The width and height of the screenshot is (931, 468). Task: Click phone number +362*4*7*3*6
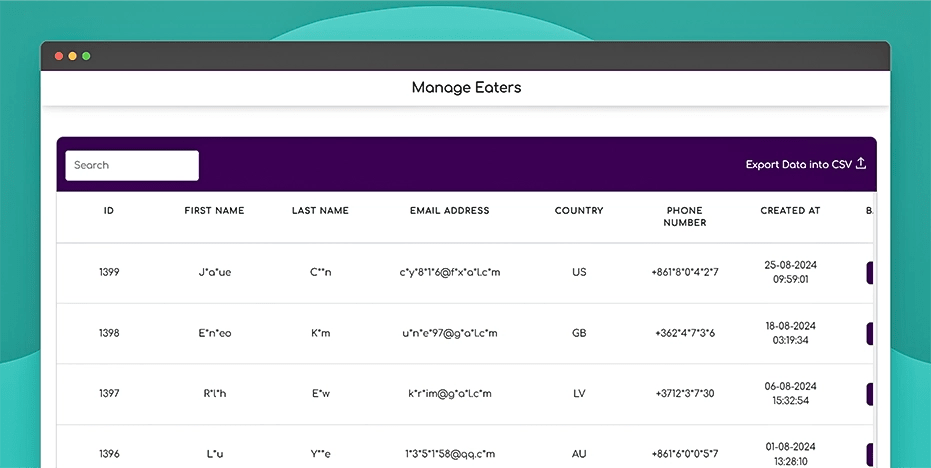click(685, 333)
